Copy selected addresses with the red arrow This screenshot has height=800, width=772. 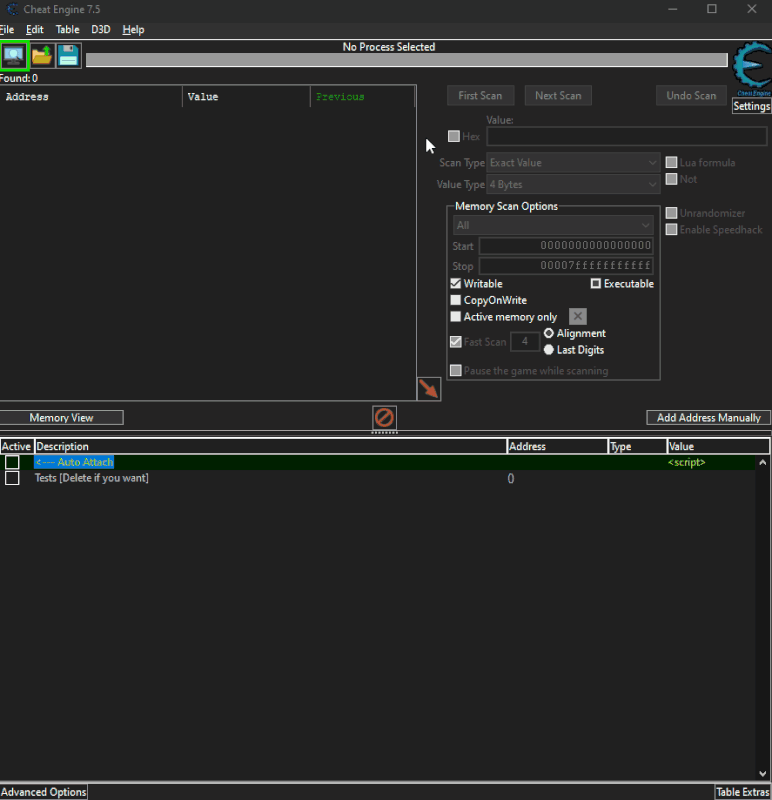coord(429,389)
